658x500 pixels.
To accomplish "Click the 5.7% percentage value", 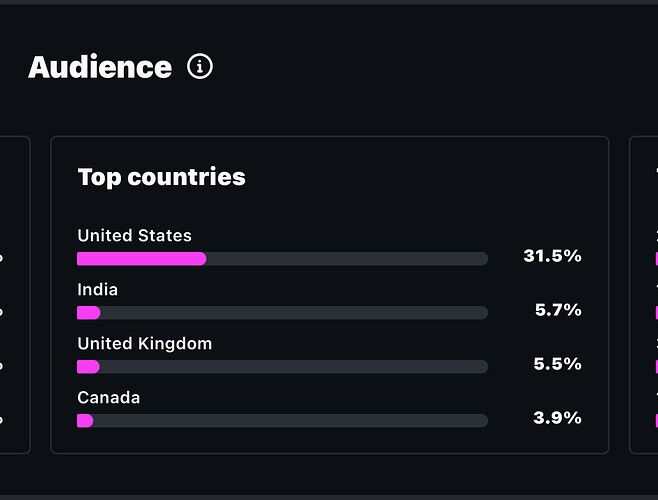I will pyautogui.click(x=558, y=310).
